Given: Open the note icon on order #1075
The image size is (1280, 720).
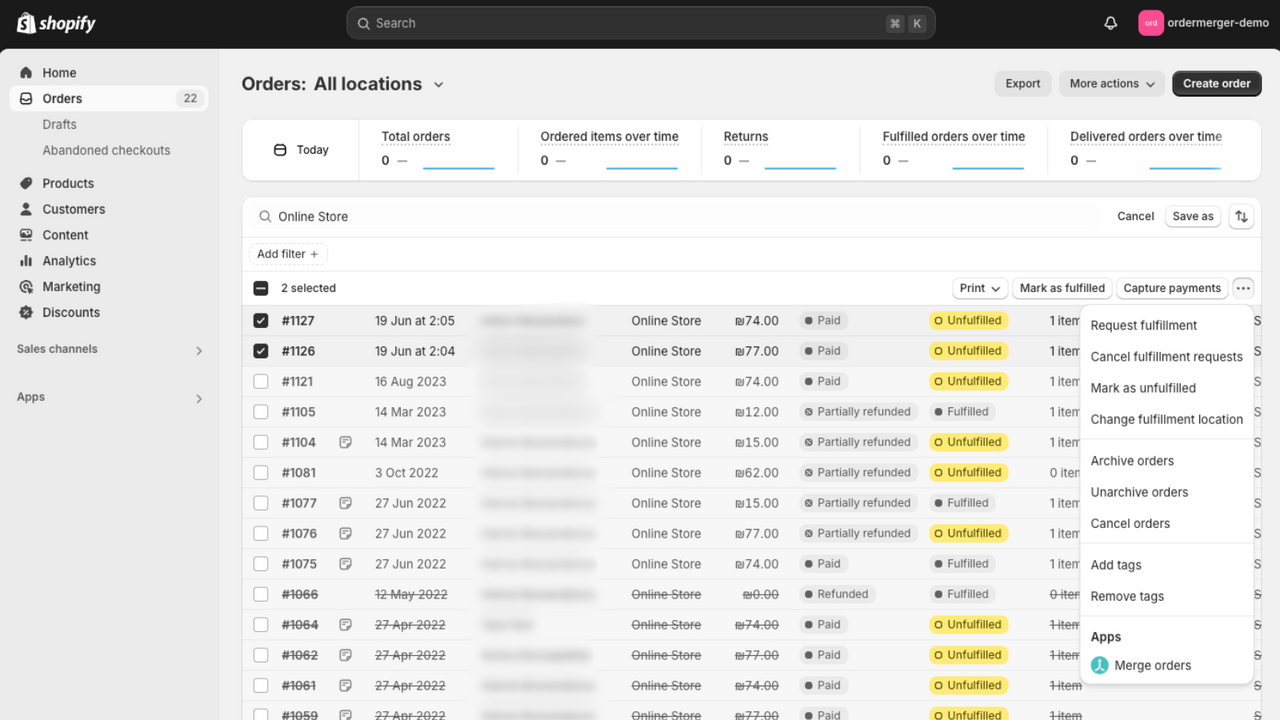Looking at the screenshot, I should 345,564.
